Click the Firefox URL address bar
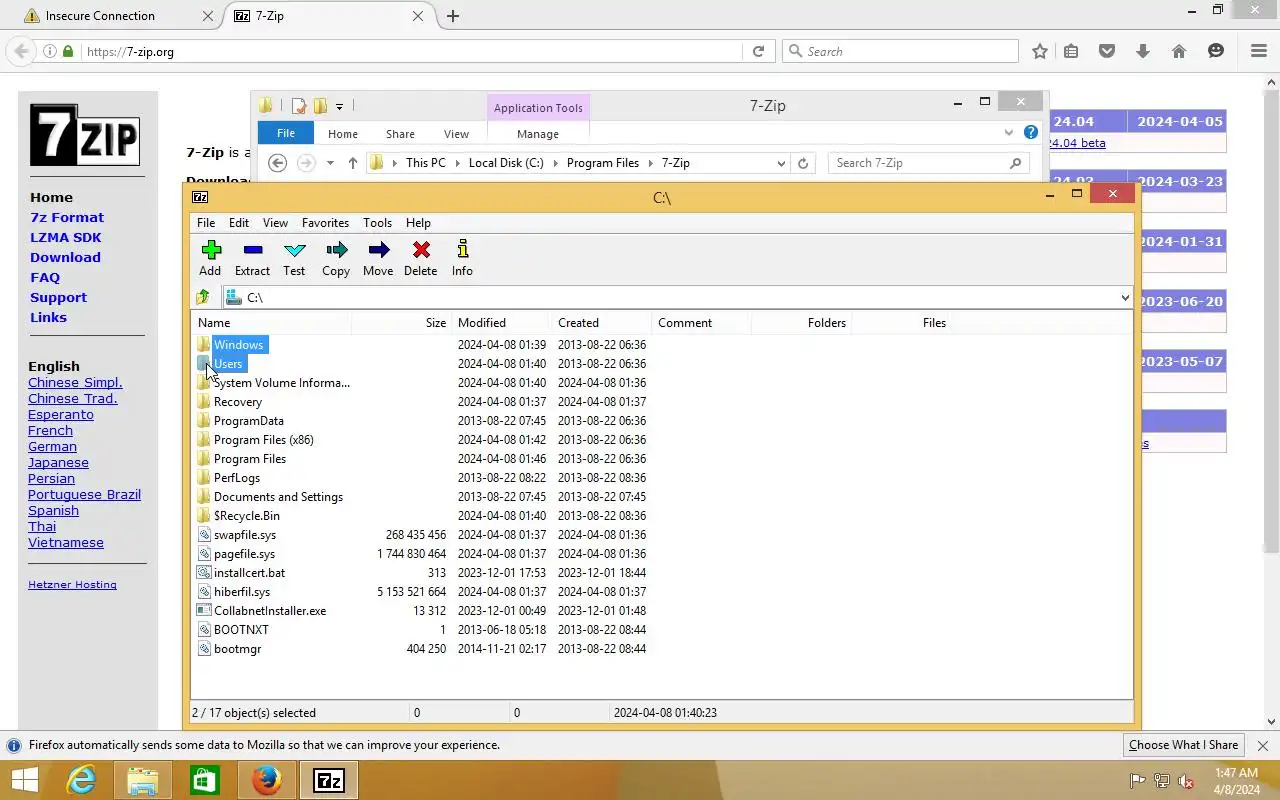This screenshot has height=800, width=1280. pos(410,51)
